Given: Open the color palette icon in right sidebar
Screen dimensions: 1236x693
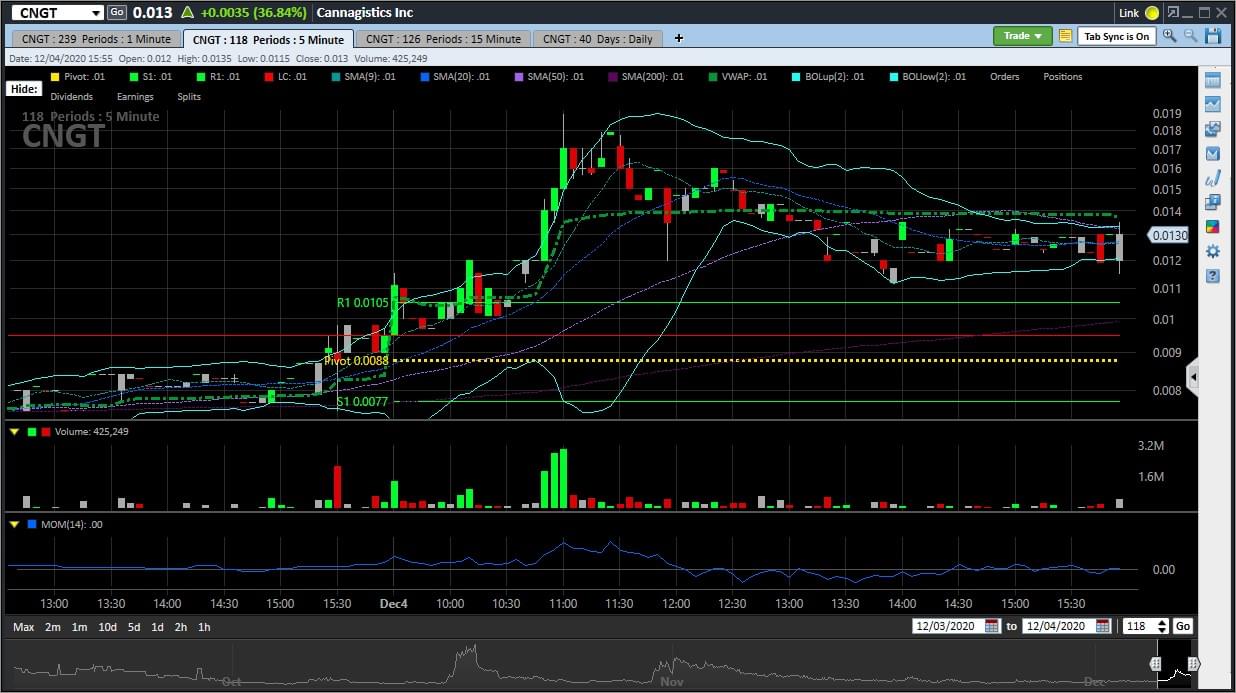Looking at the screenshot, I should tap(1212, 228).
